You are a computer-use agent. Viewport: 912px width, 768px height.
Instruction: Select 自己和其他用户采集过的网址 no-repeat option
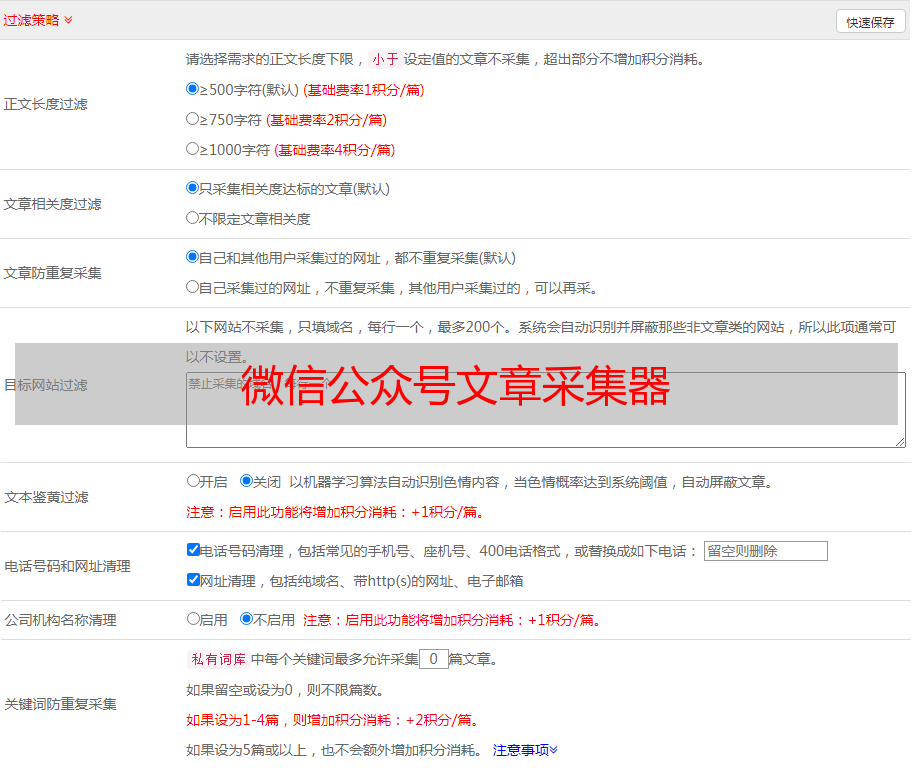[x=193, y=257]
